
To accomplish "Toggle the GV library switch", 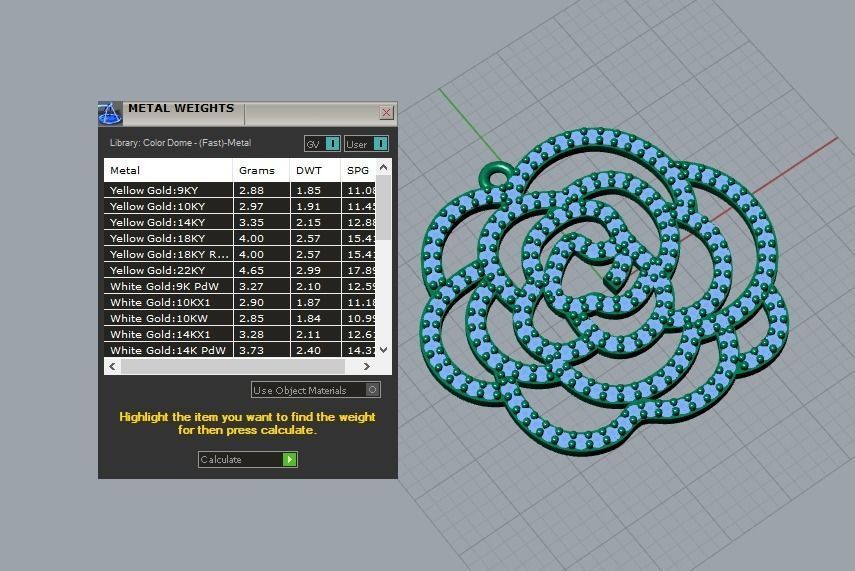I will pyautogui.click(x=323, y=144).
